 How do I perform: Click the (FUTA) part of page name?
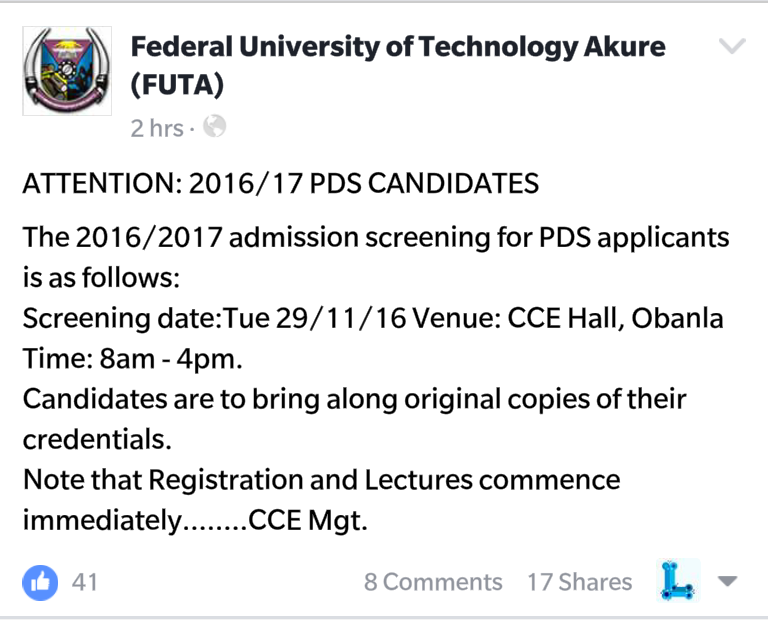tap(177, 85)
